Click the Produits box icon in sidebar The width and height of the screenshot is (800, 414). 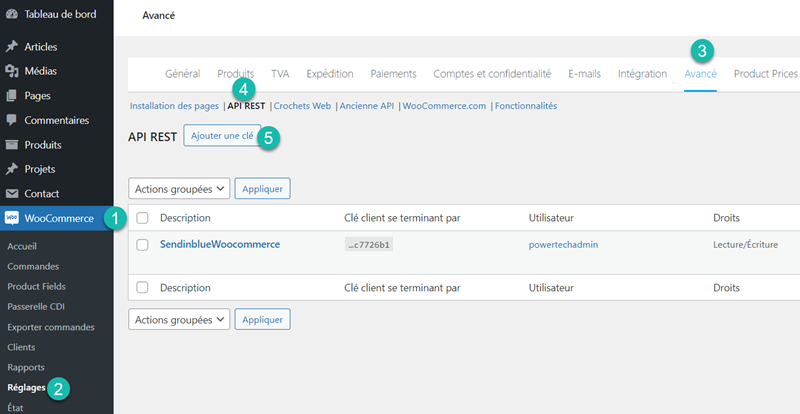click(12, 145)
